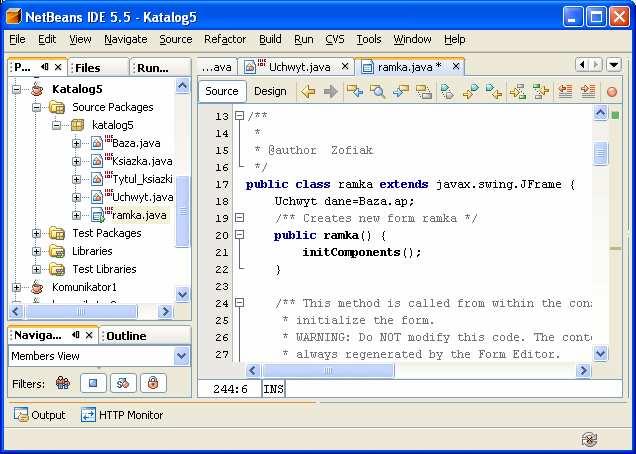Collapse the constructor fold at line 20
Viewport: 636px width, 454px height.
pyautogui.click(x=239, y=235)
